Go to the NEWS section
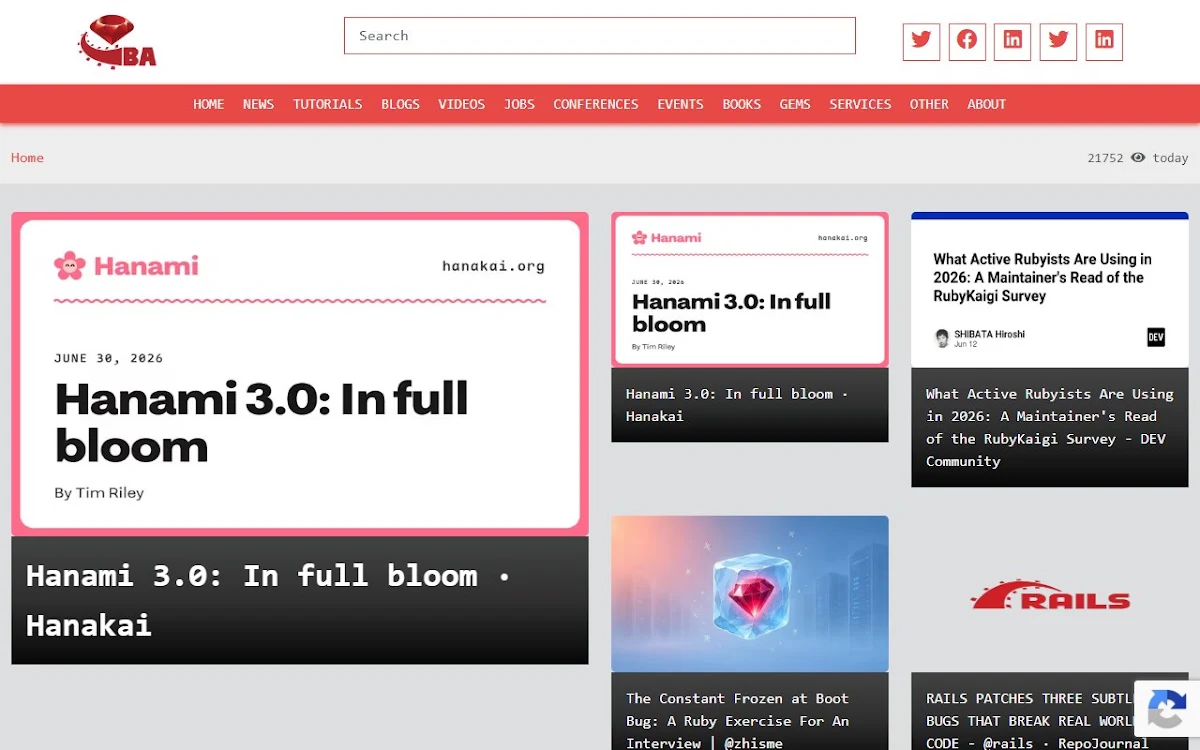 tap(258, 104)
